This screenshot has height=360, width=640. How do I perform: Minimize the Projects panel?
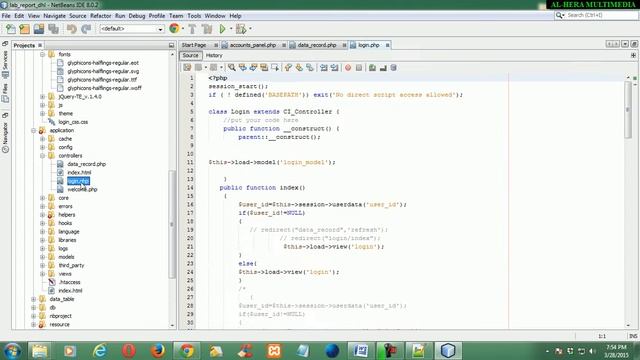171,45
